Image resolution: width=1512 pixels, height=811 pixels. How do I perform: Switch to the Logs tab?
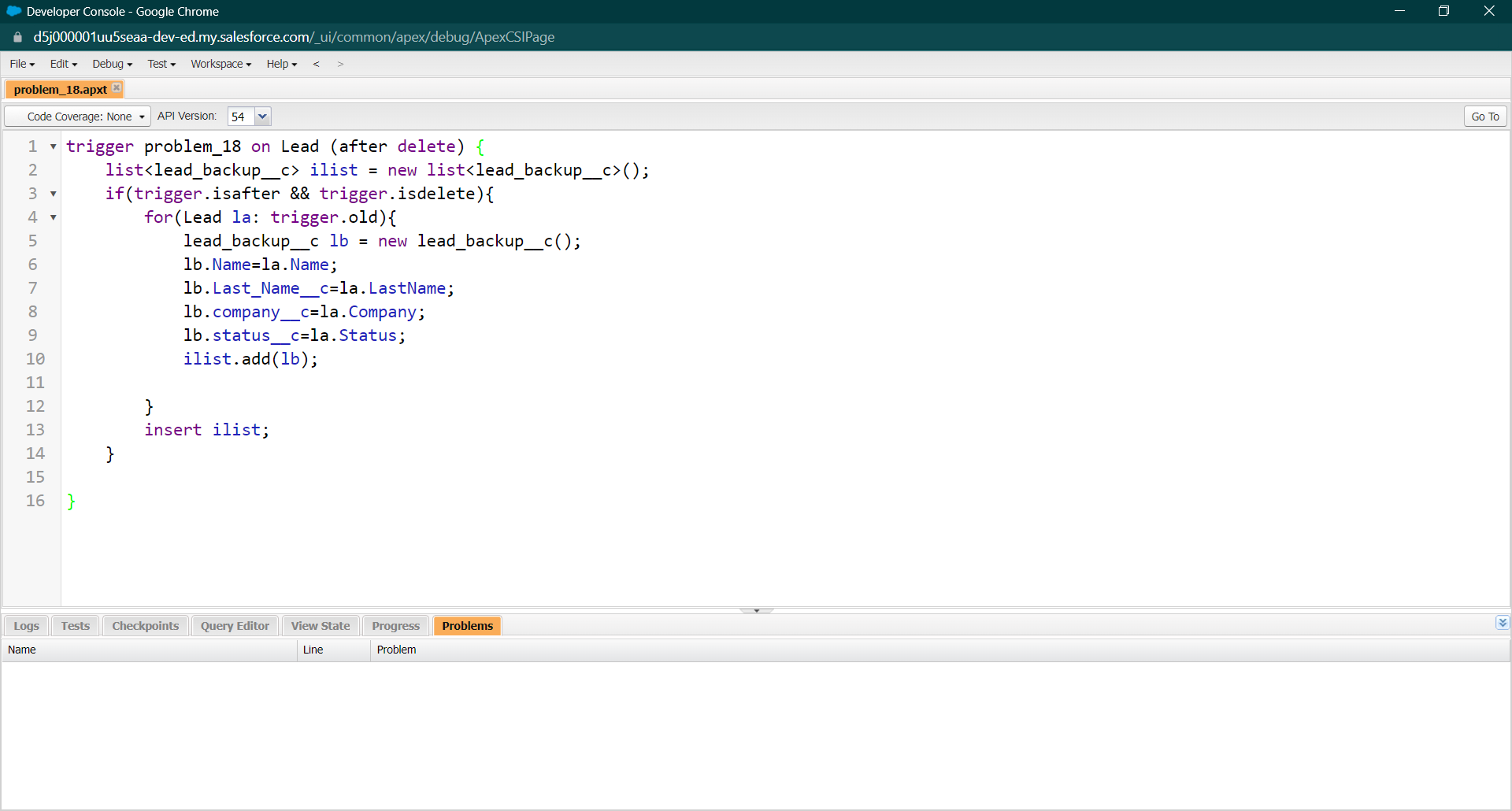coord(26,625)
